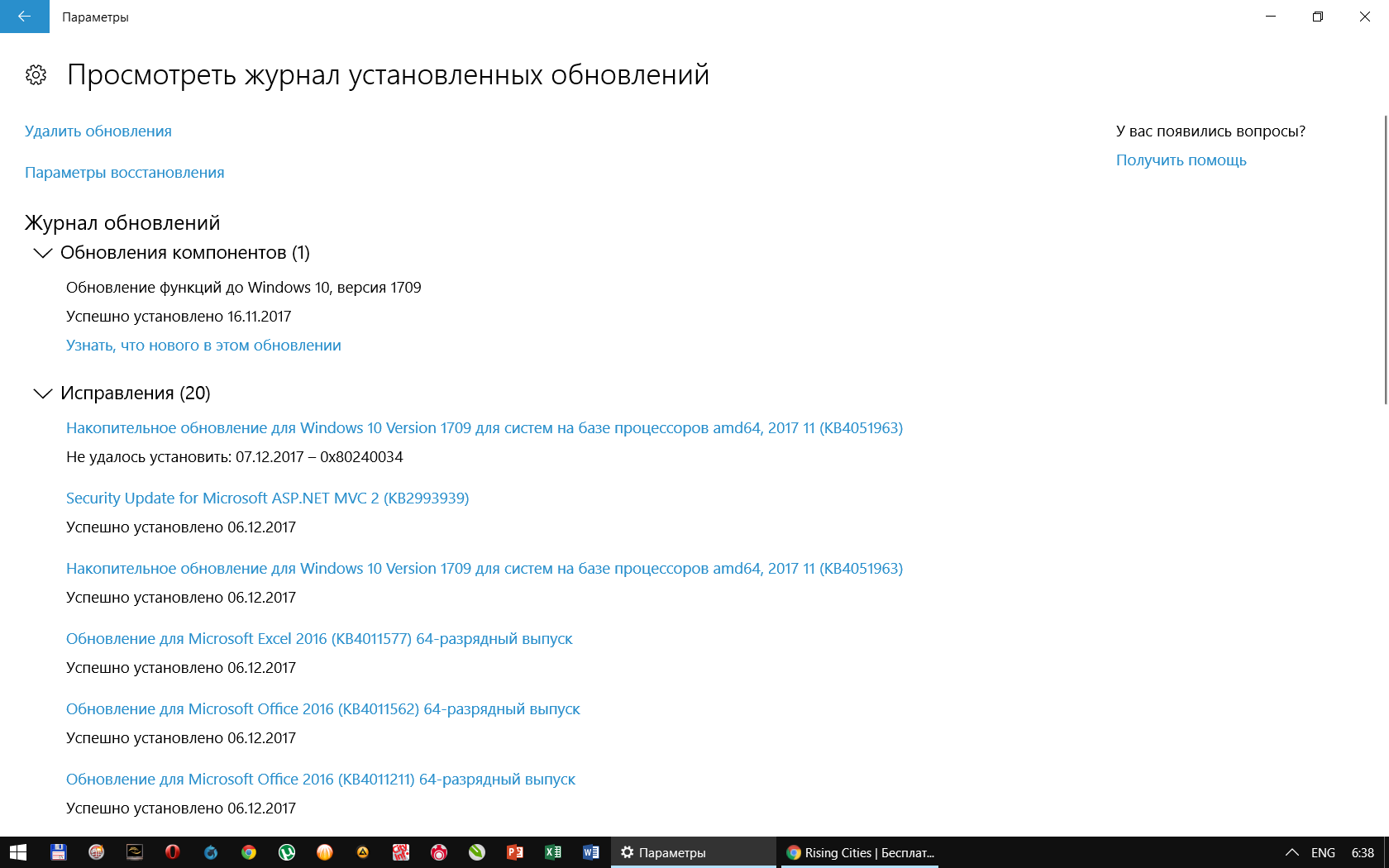Image resolution: width=1389 pixels, height=868 pixels.
Task: Click the vertical scrollbar thumb
Action: coord(1386,260)
